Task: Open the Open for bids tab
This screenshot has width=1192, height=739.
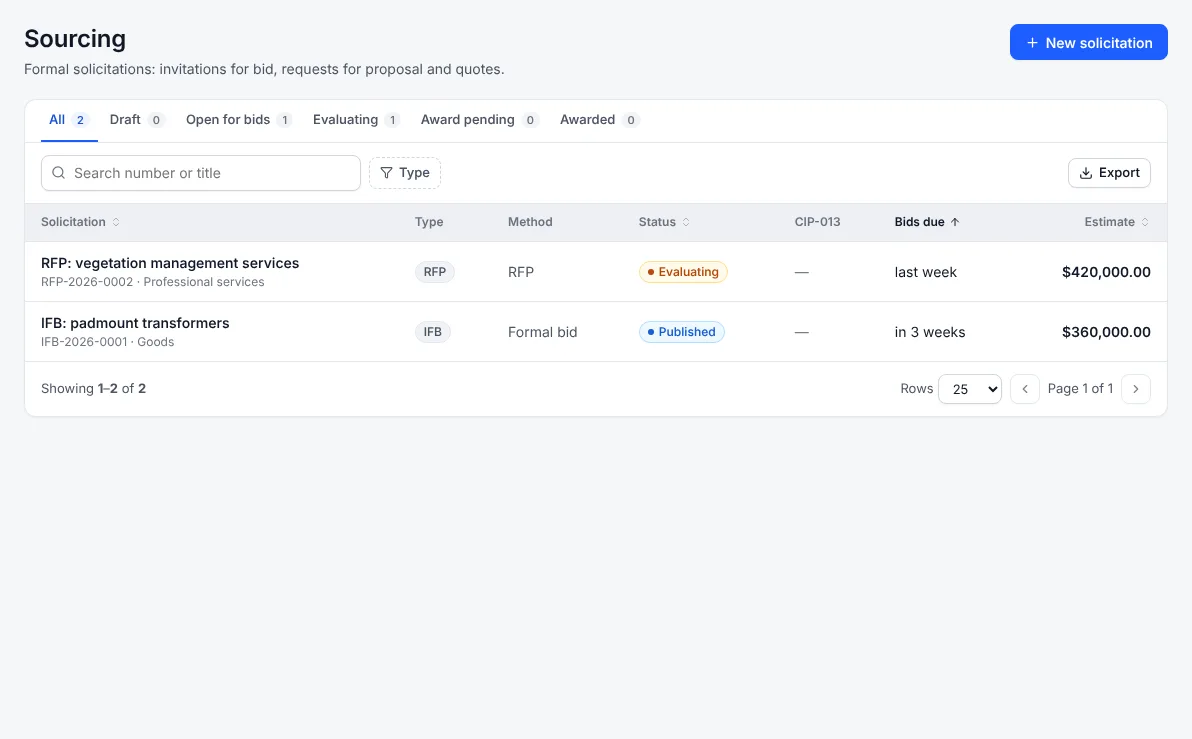Action: 239,120
